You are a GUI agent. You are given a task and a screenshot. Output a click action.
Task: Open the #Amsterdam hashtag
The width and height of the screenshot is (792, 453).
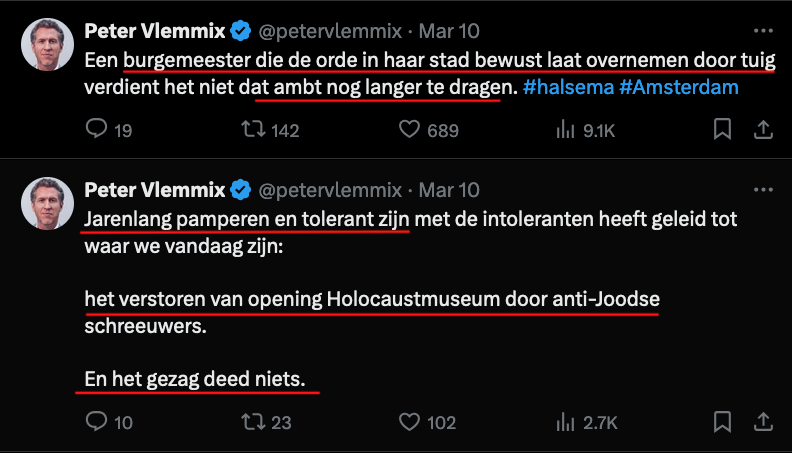tap(678, 87)
